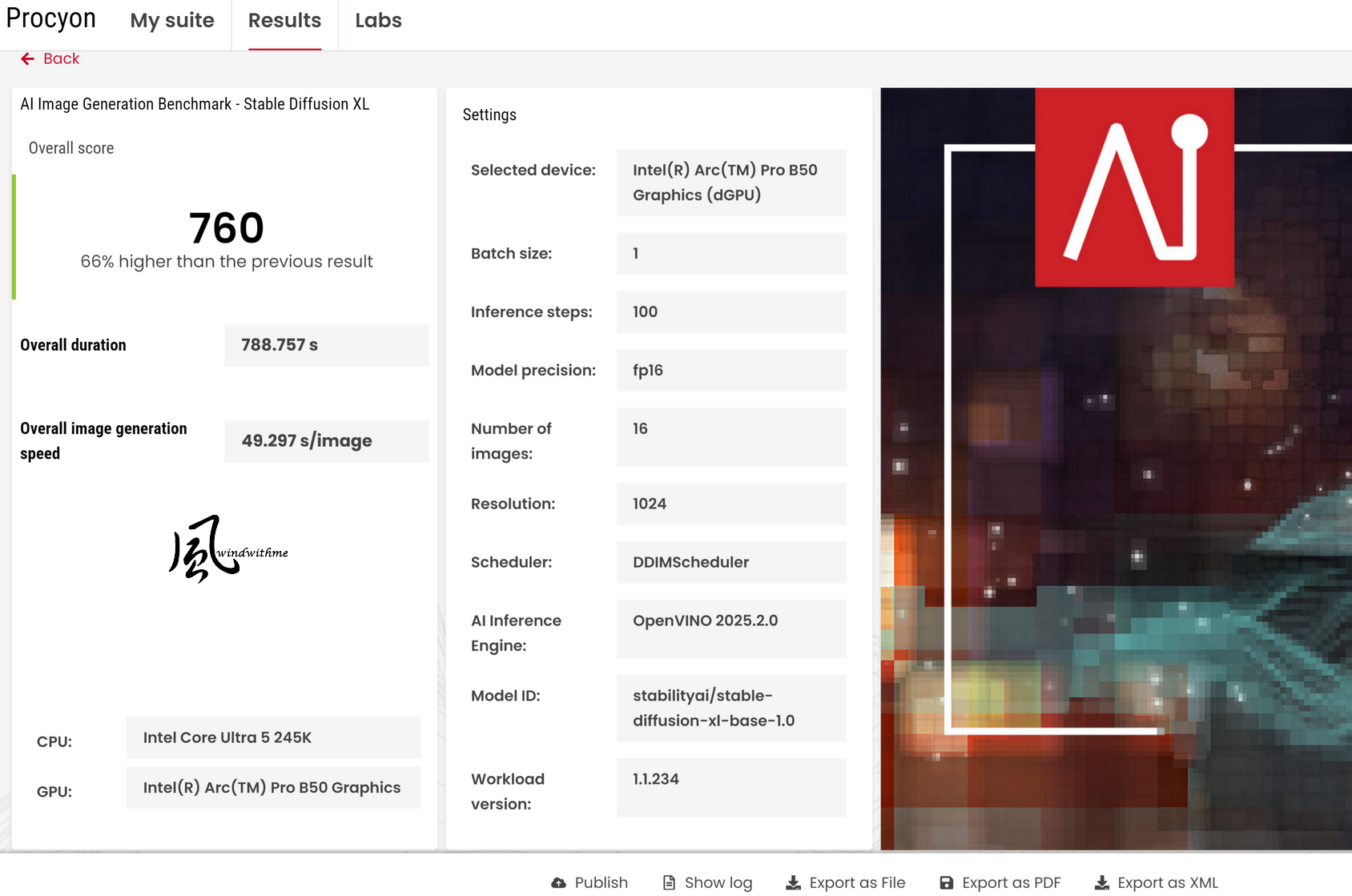Click the Selected device value field
1352x896 pixels.
(730, 183)
